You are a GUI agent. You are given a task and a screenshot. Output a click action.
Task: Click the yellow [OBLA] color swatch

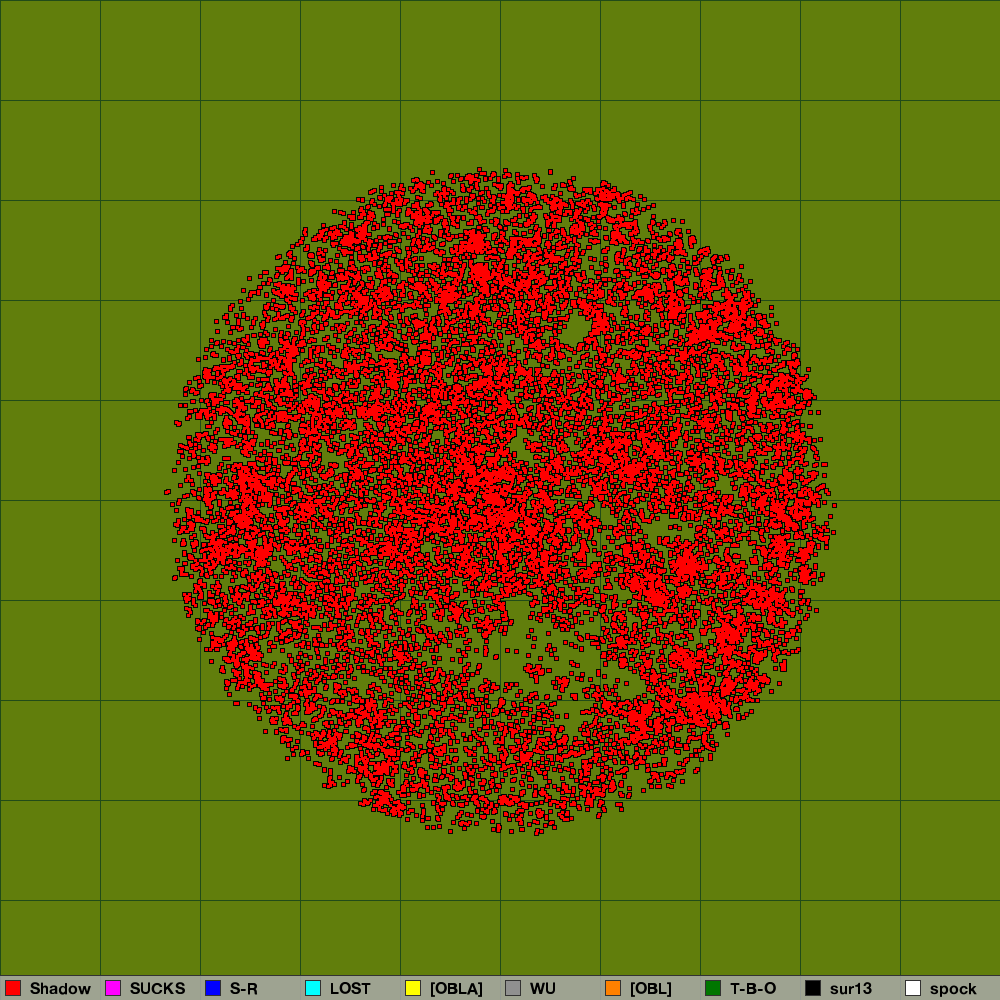pos(413,988)
